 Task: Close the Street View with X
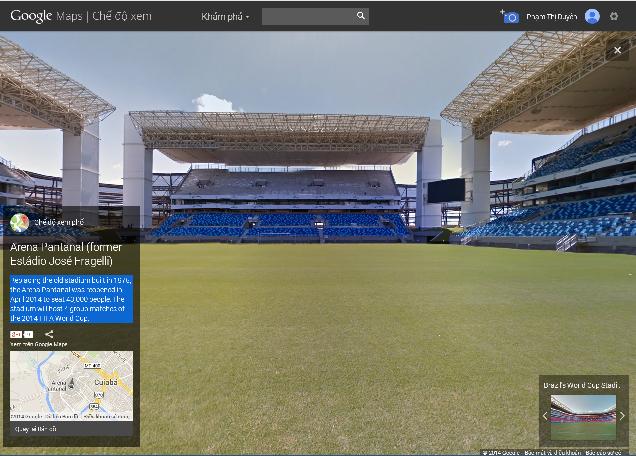click(x=617, y=50)
